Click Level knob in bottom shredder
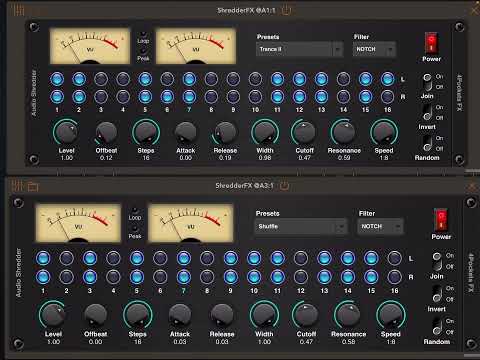The width and height of the screenshot is (480, 360). (53, 315)
